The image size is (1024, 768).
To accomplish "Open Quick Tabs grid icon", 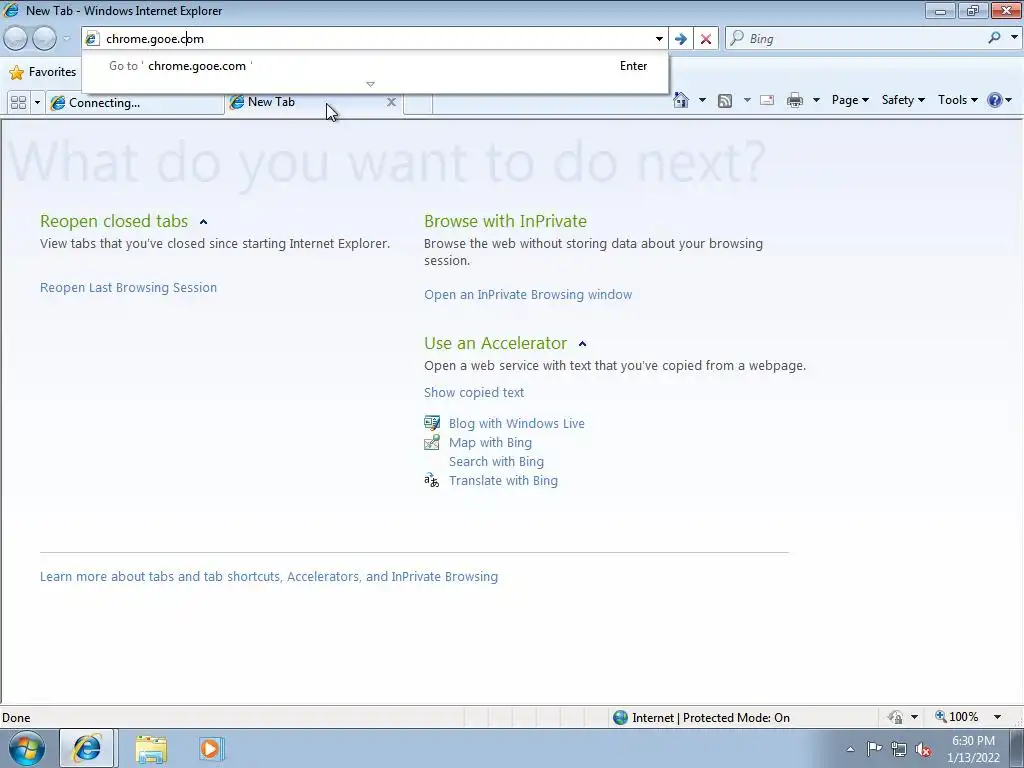I will click(18, 103).
